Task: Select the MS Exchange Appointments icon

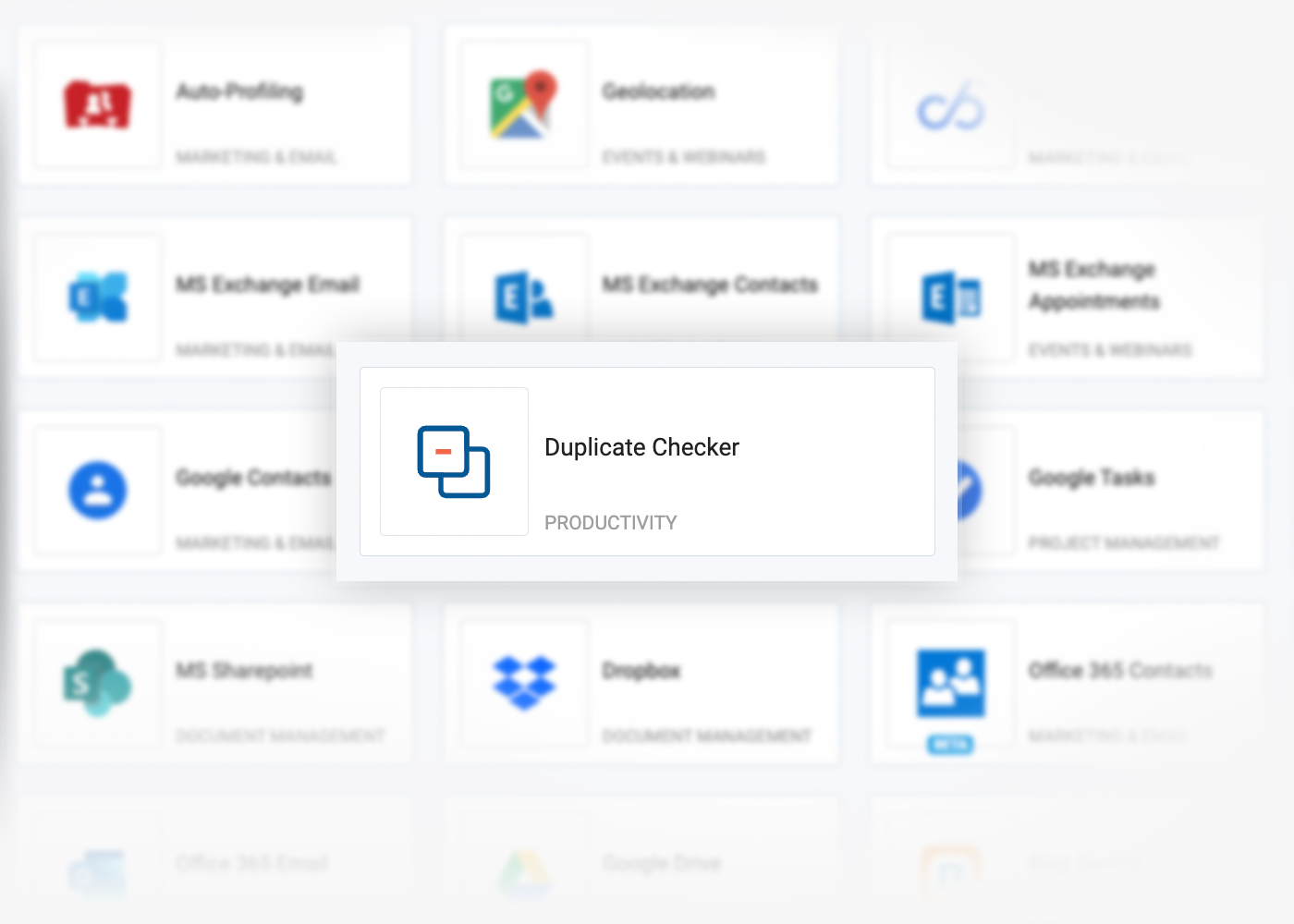Action: pos(949,298)
